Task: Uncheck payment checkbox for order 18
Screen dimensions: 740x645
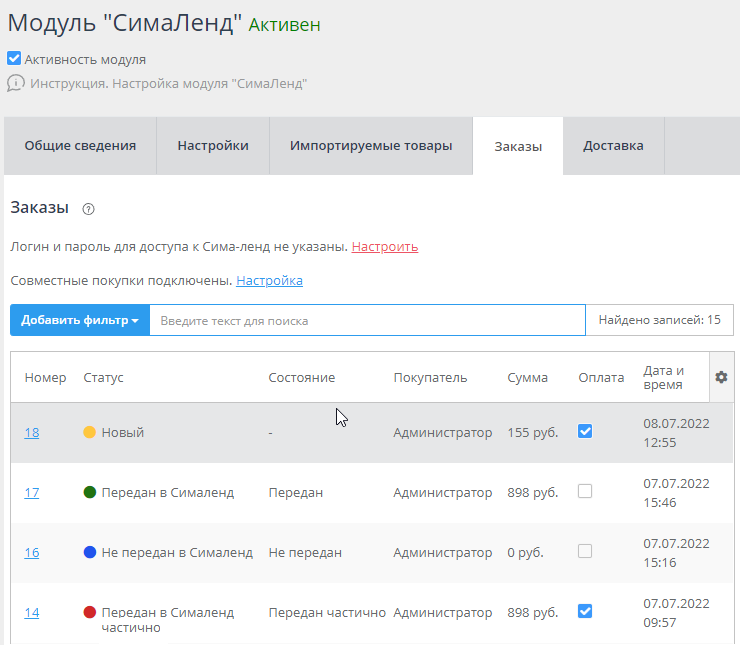Action: (585, 431)
